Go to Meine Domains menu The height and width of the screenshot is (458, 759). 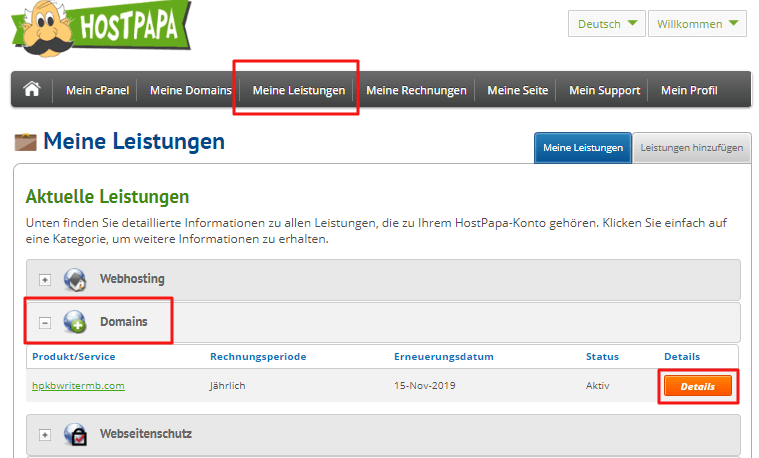(x=191, y=90)
